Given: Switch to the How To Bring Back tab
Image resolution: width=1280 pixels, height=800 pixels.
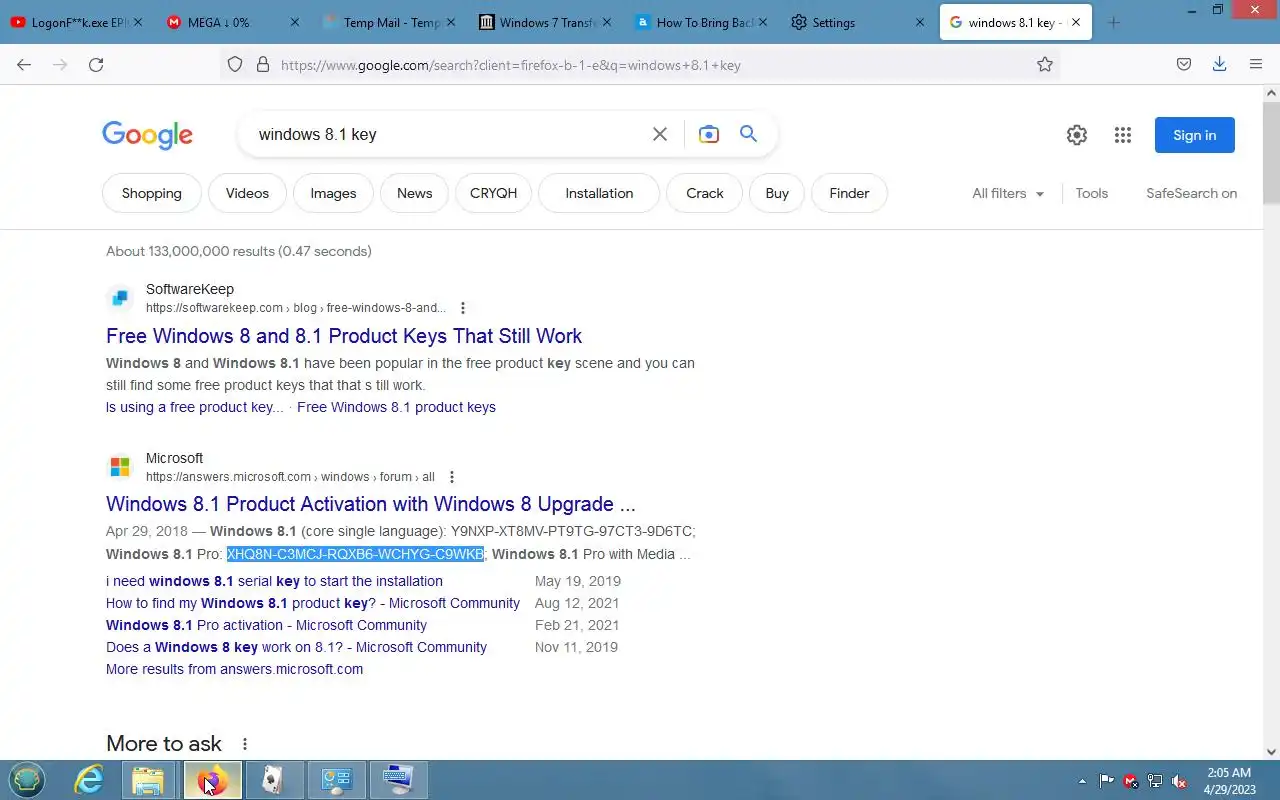Looking at the screenshot, I should coord(700,22).
